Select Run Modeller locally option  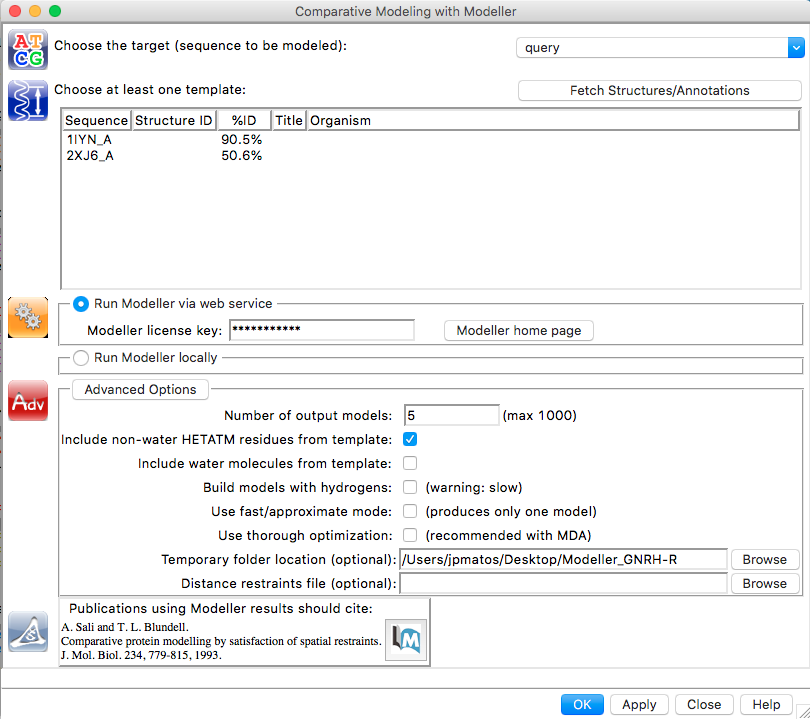(x=81, y=358)
